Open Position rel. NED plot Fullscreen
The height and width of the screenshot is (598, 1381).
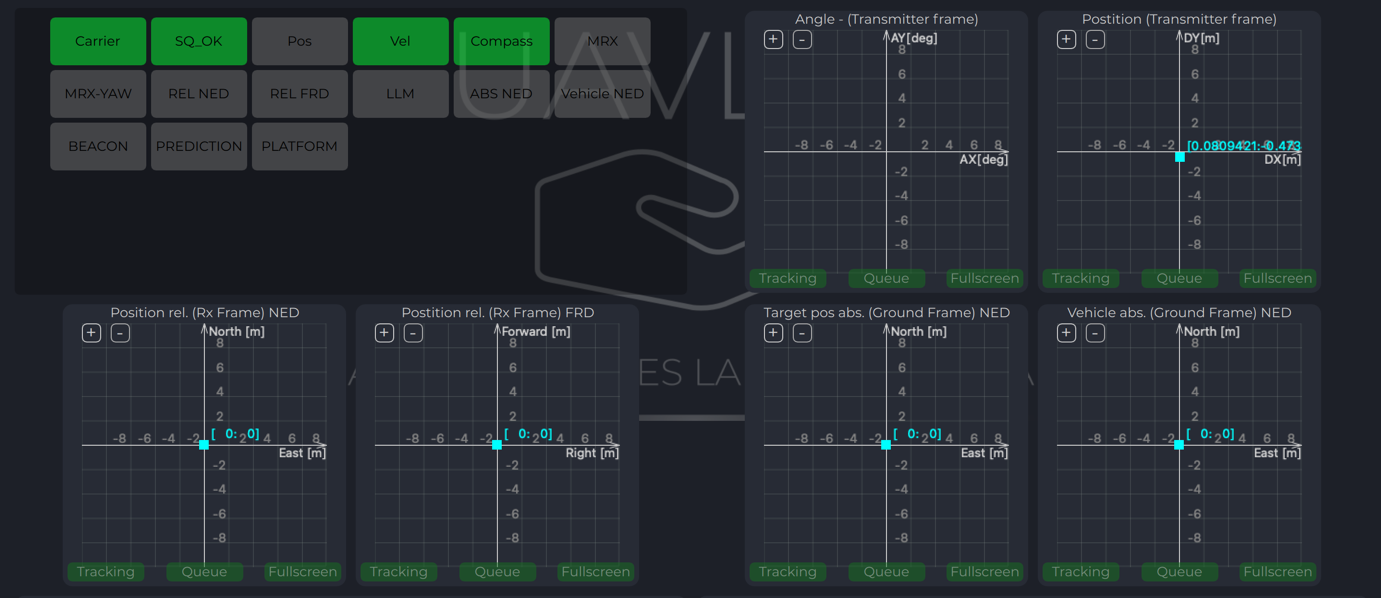coord(303,572)
